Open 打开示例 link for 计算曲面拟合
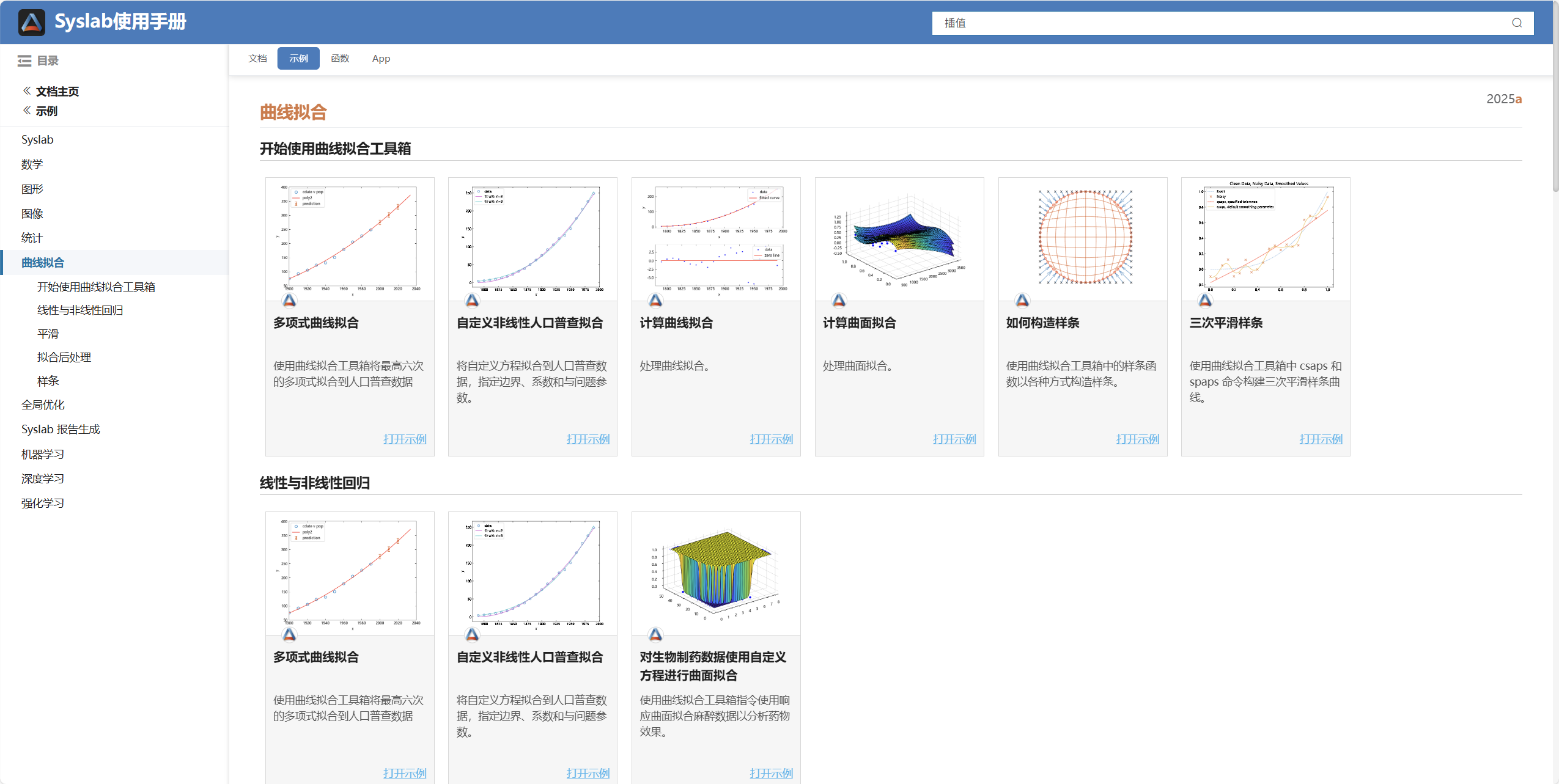This screenshot has width=1559, height=784. pyautogui.click(x=954, y=439)
